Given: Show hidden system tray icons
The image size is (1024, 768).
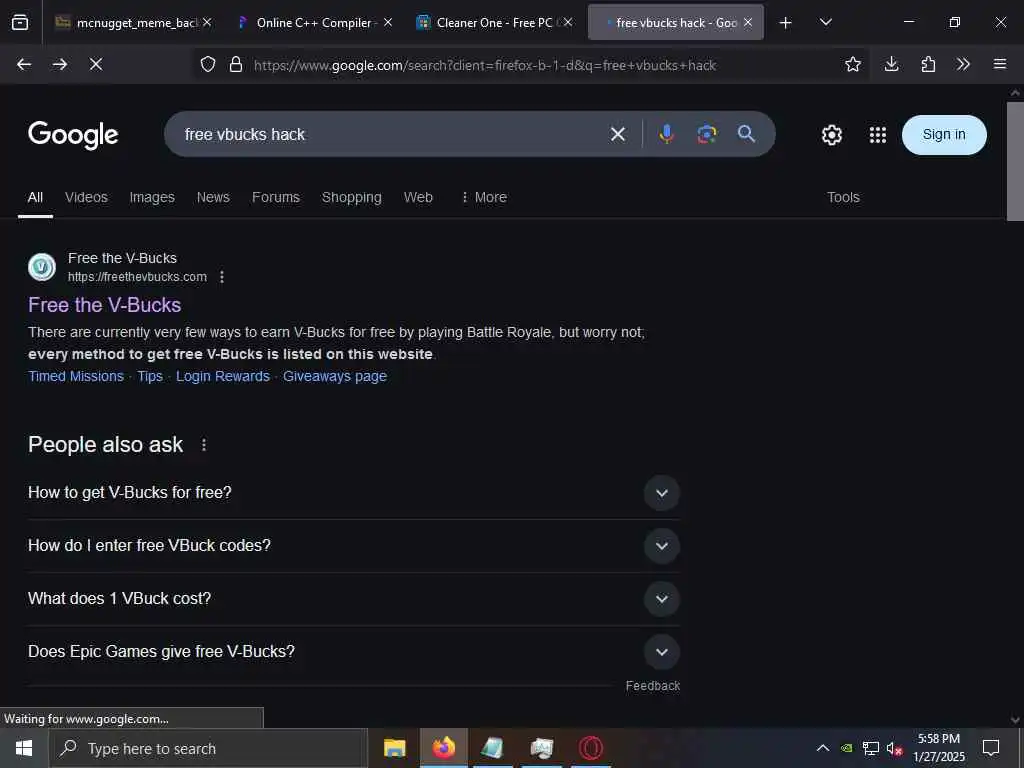Looking at the screenshot, I should click(823, 748).
